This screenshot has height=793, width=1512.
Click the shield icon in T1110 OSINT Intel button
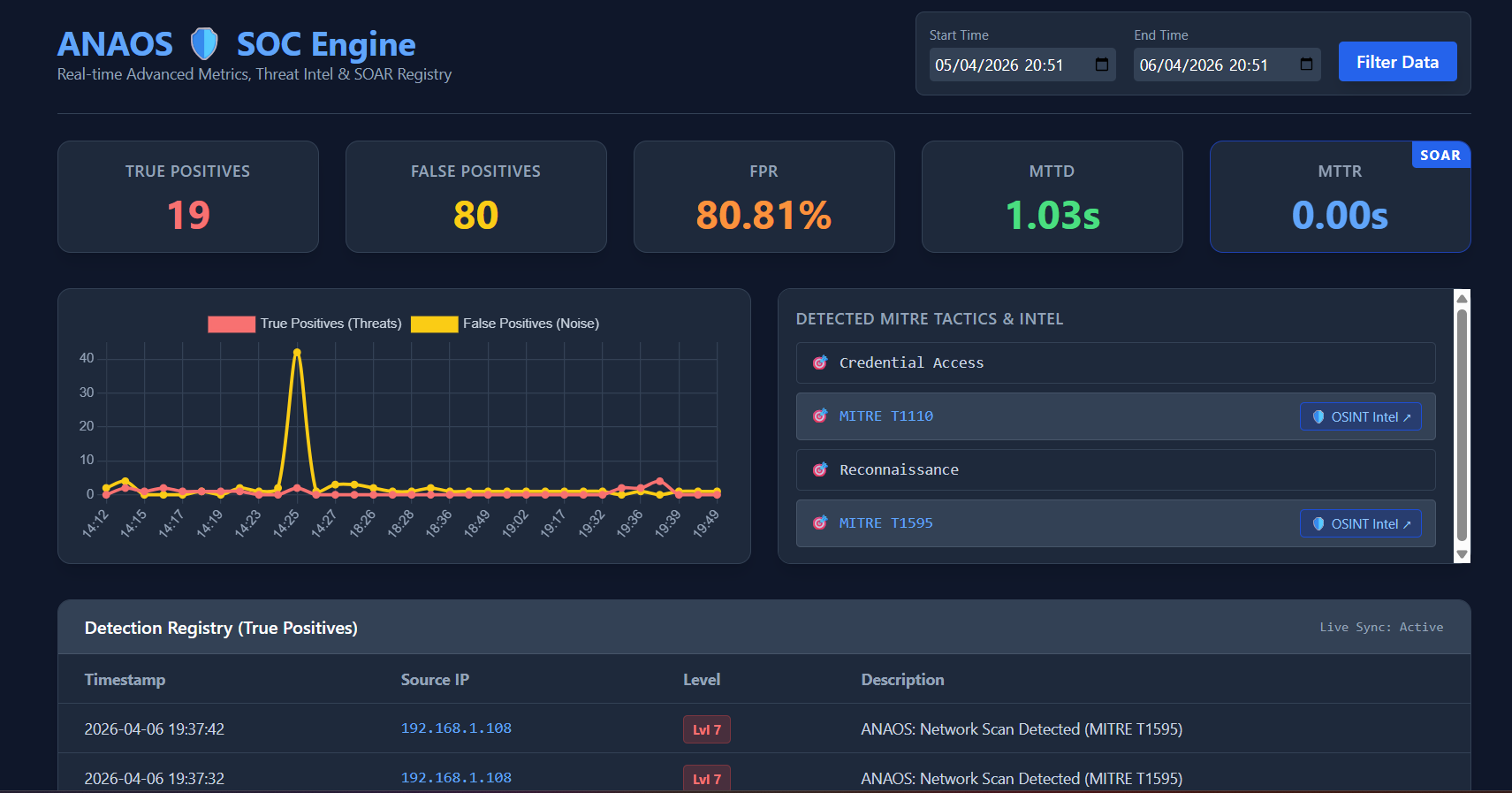(x=1318, y=416)
